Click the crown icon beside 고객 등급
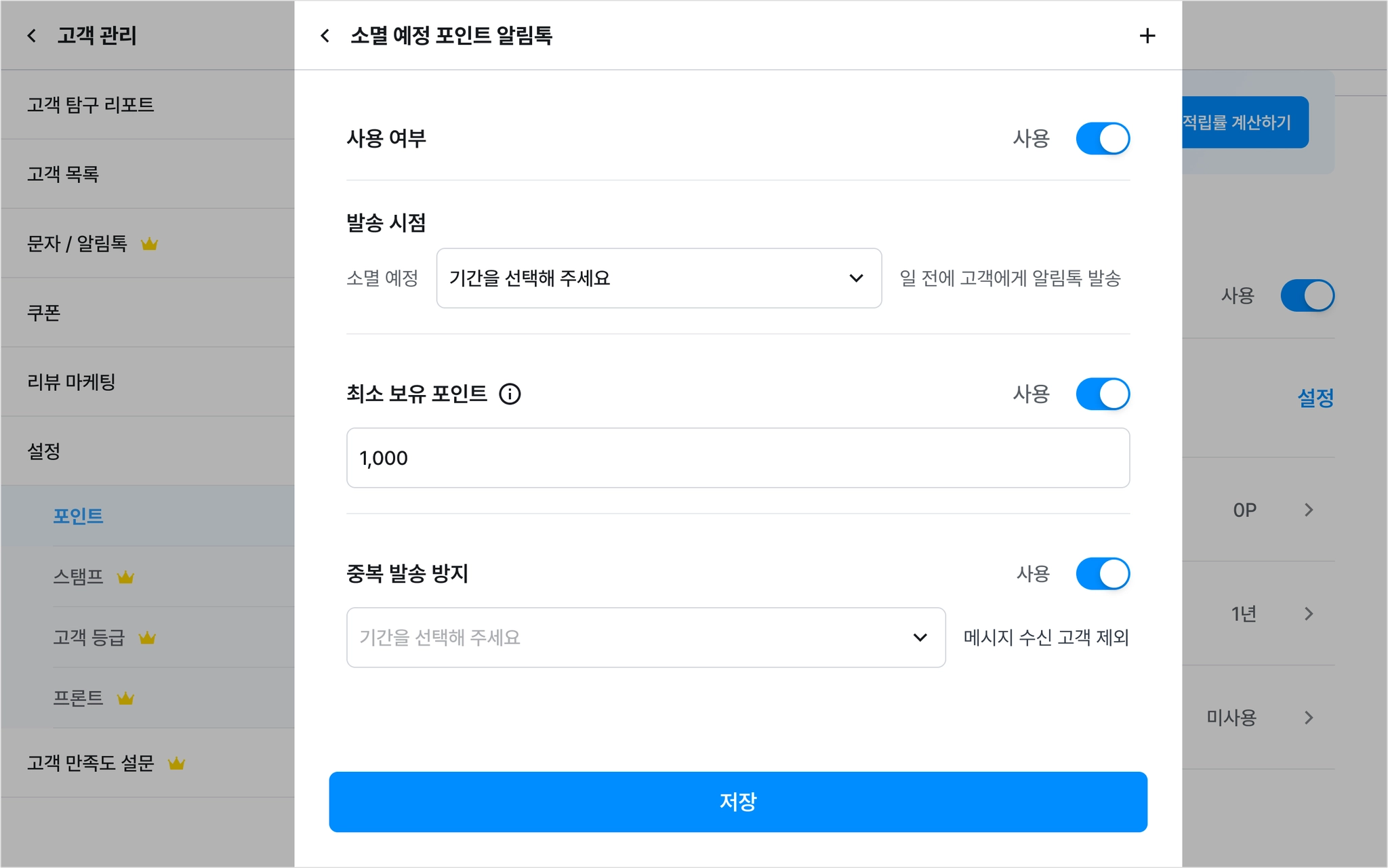Image resolution: width=1388 pixels, height=868 pixels. (x=147, y=638)
